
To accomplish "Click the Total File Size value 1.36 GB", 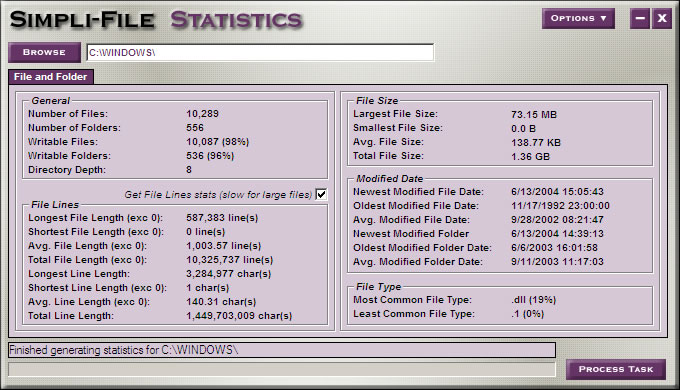I will (530, 157).
